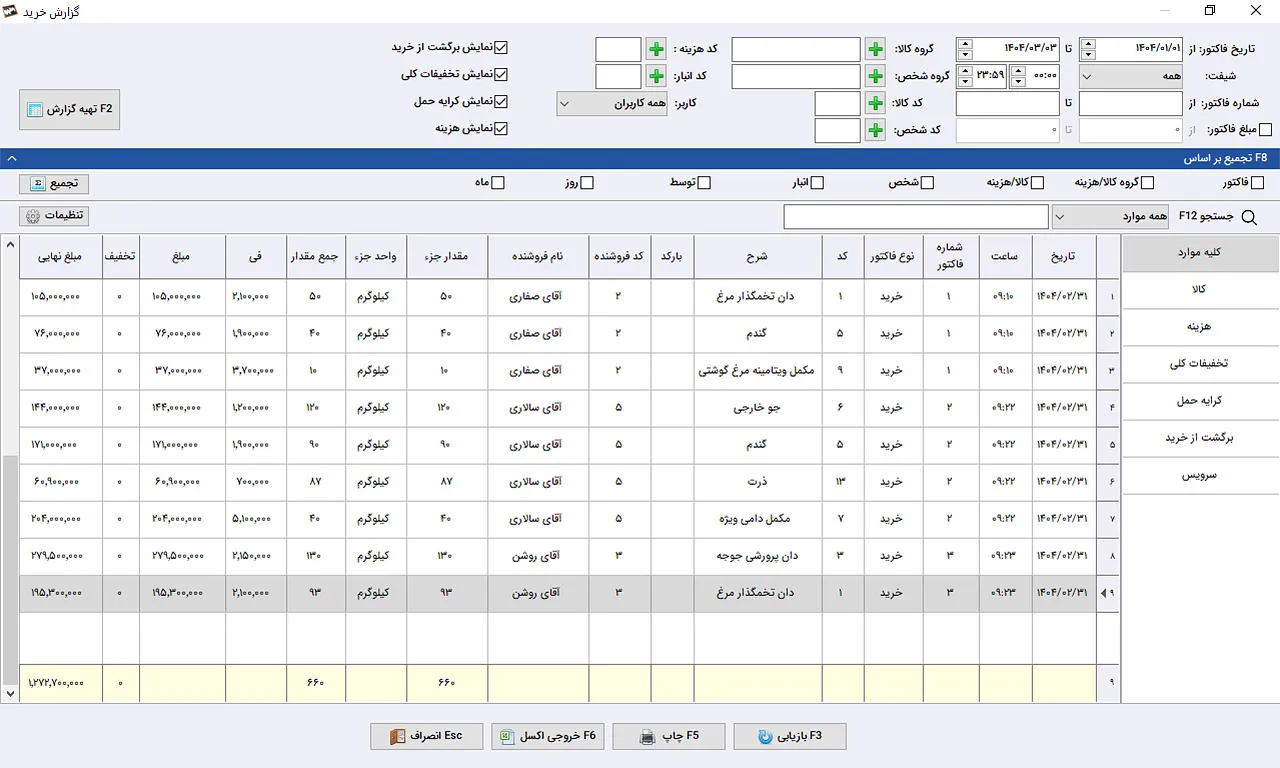Click the Excel icon on F6 خروجی اکسل

507,737
